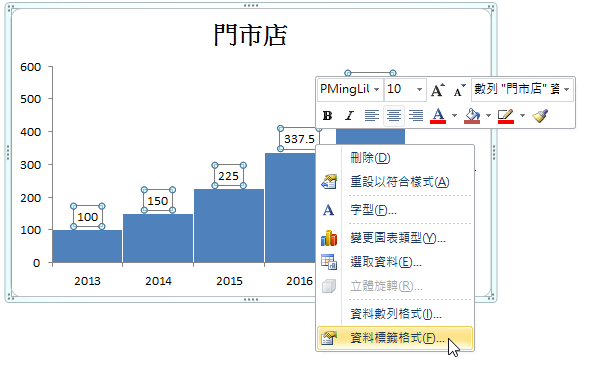Click the 重設以符合樣式 reset icon
The width and height of the screenshot is (600, 365).
(329, 182)
